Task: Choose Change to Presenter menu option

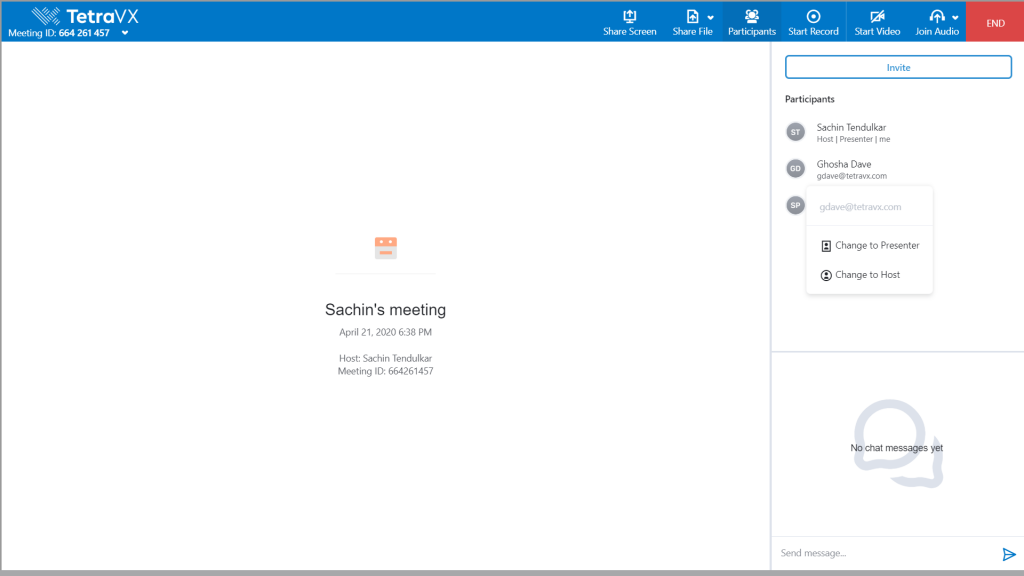Action: (869, 246)
